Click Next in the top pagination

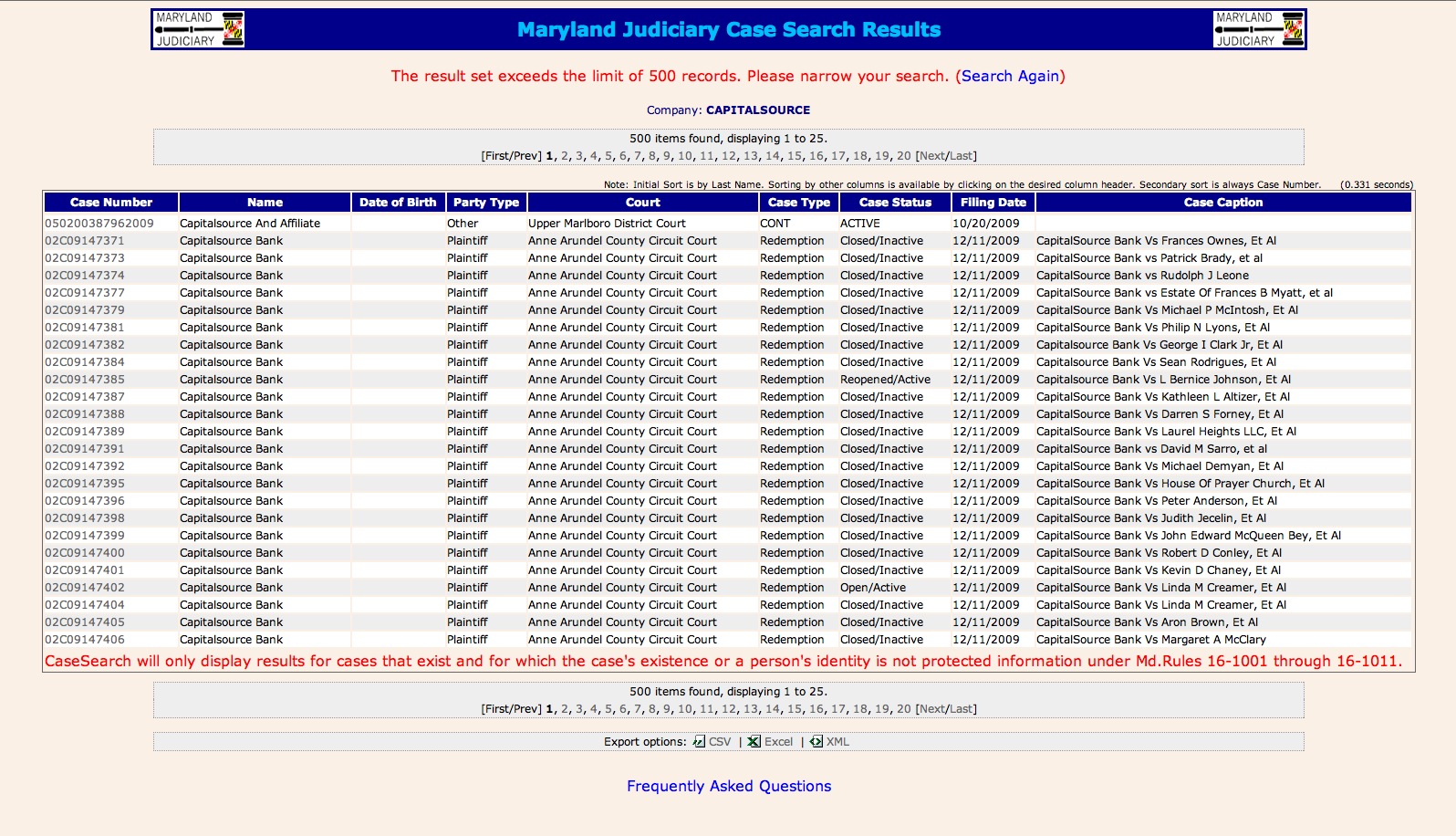(931, 156)
